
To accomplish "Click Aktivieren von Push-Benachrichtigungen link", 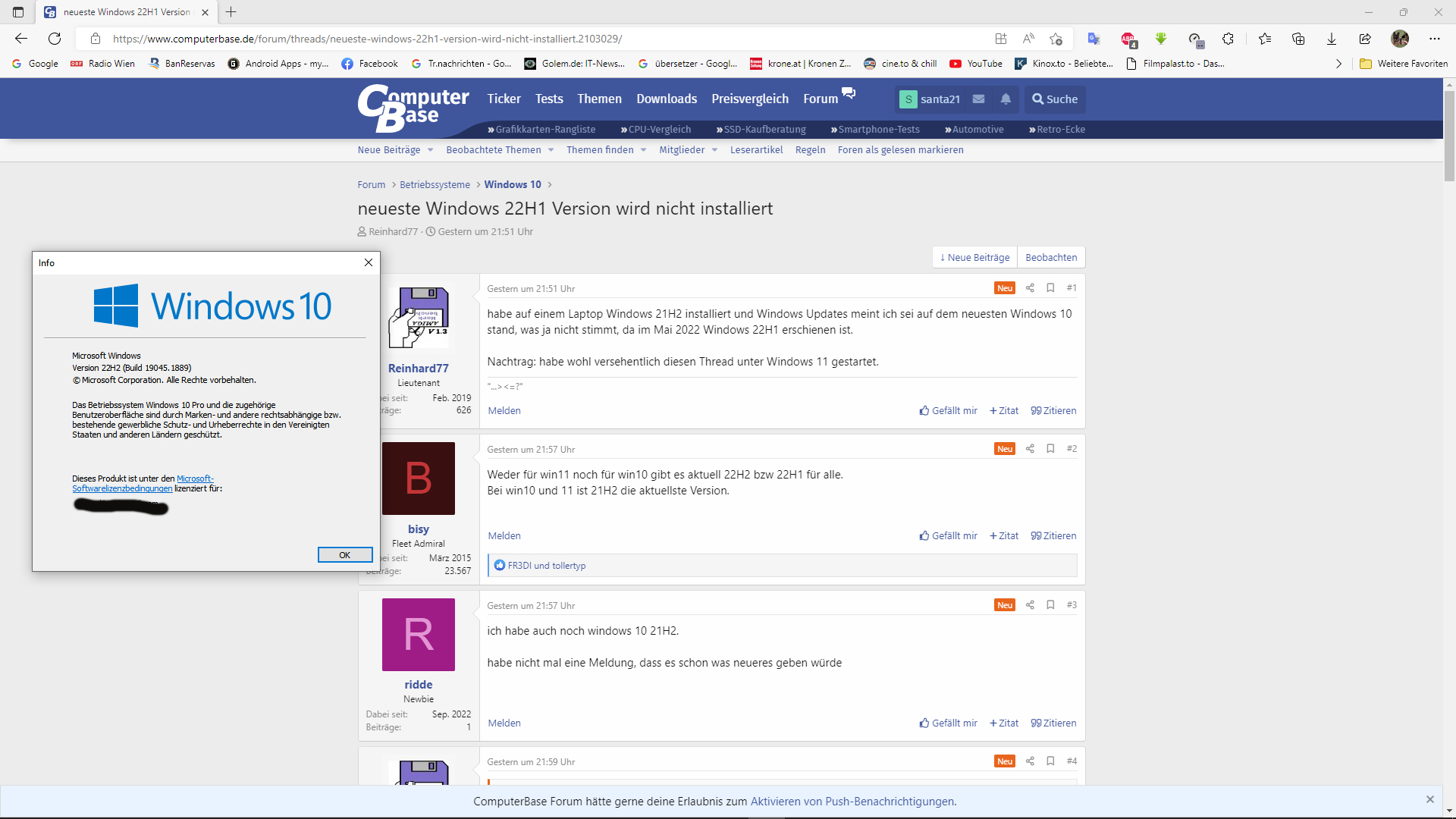I will click(852, 802).
